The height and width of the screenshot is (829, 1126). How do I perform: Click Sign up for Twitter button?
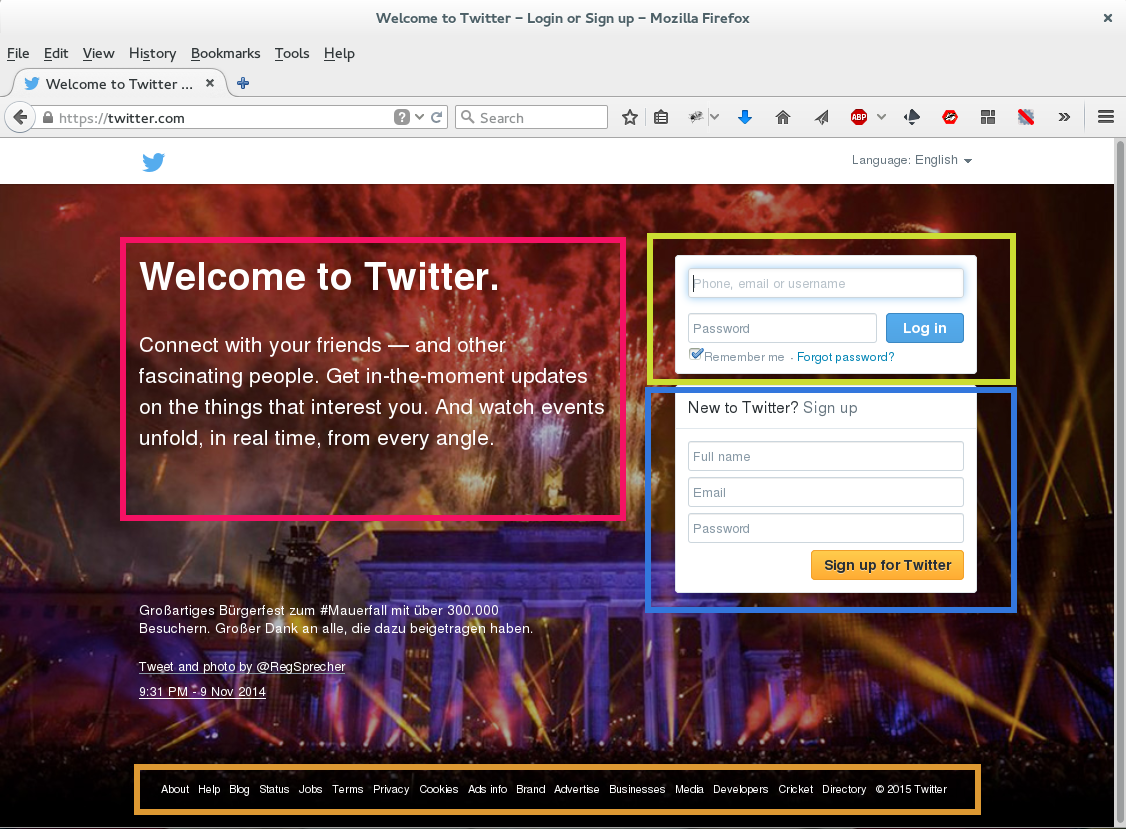pyautogui.click(x=888, y=565)
